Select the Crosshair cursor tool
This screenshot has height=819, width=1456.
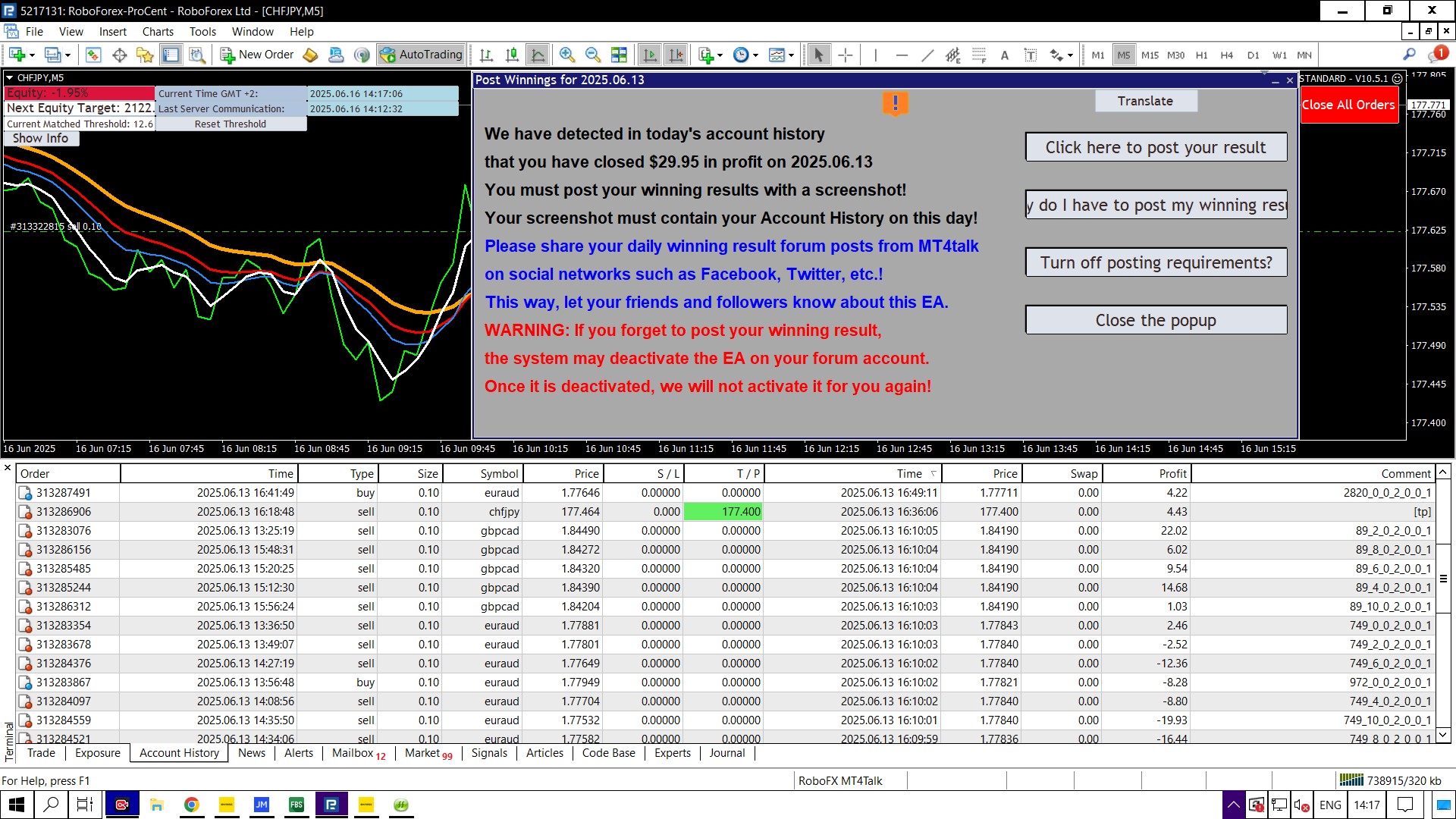click(846, 55)
